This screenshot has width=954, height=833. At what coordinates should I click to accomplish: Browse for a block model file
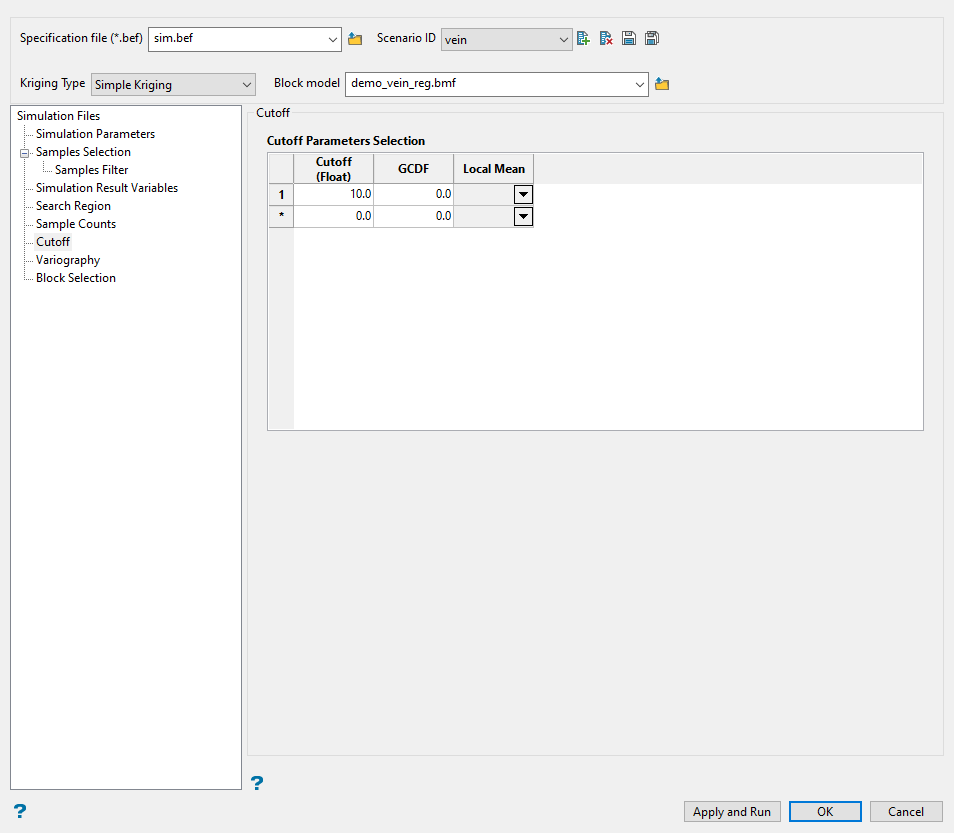(x=661, y=85)
